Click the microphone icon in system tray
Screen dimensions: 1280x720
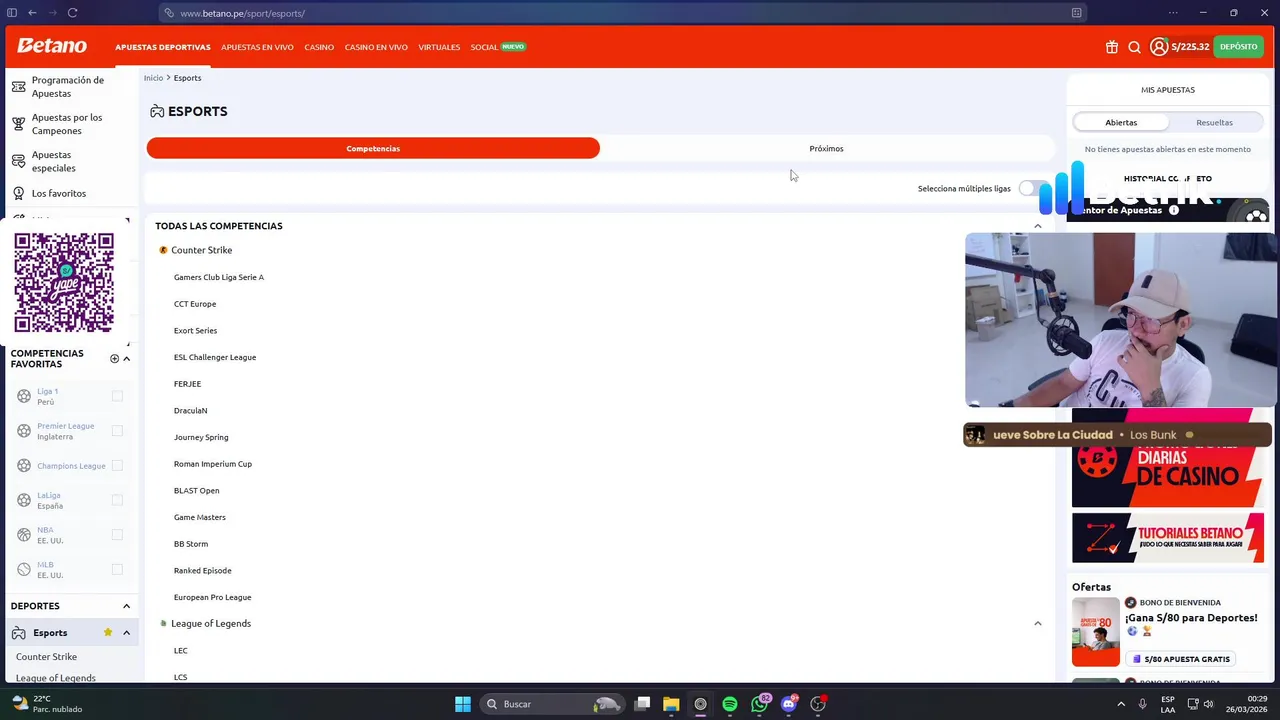1142,704
